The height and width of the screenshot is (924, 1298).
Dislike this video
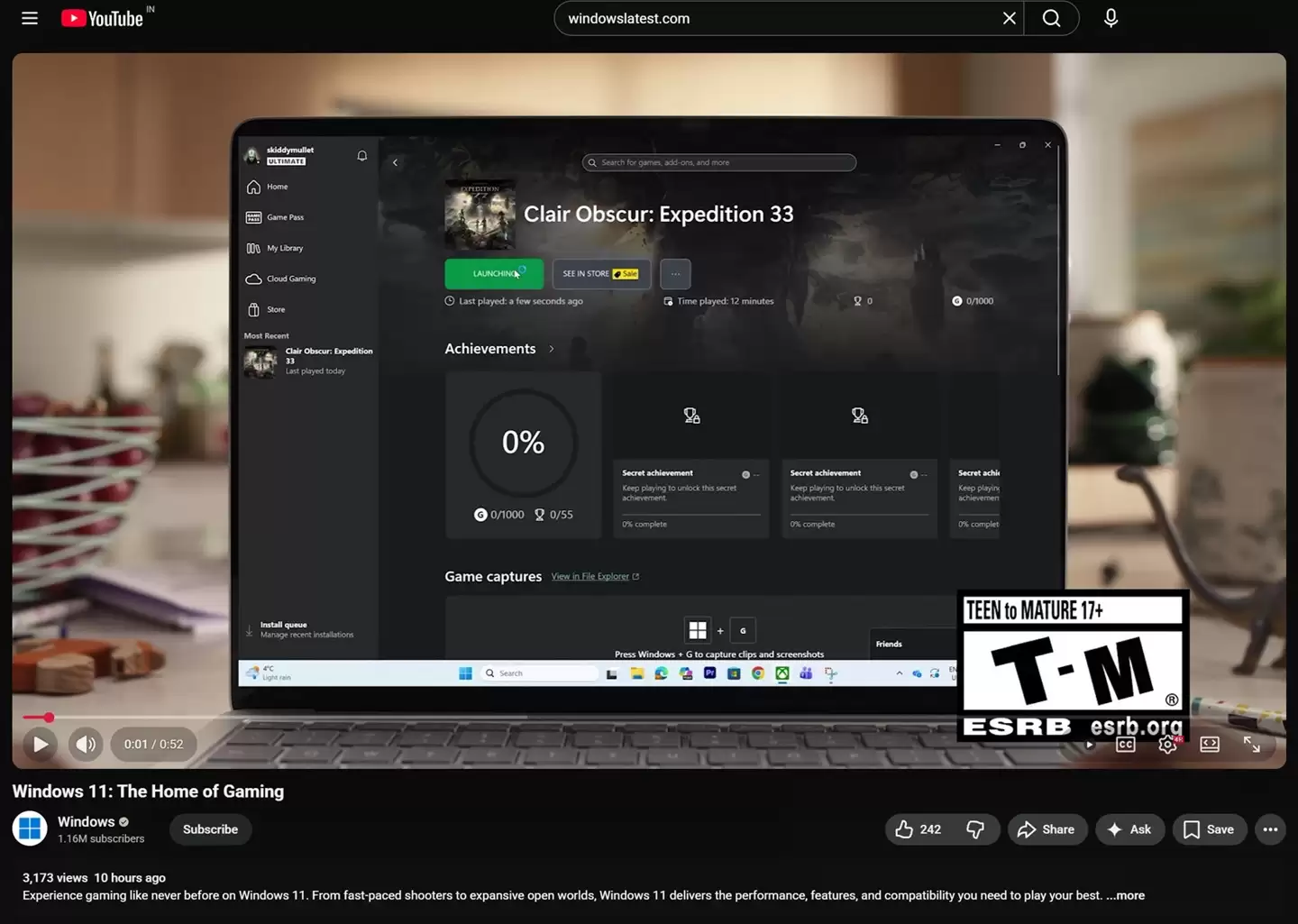pyautogui.click(x=975, y=829)
